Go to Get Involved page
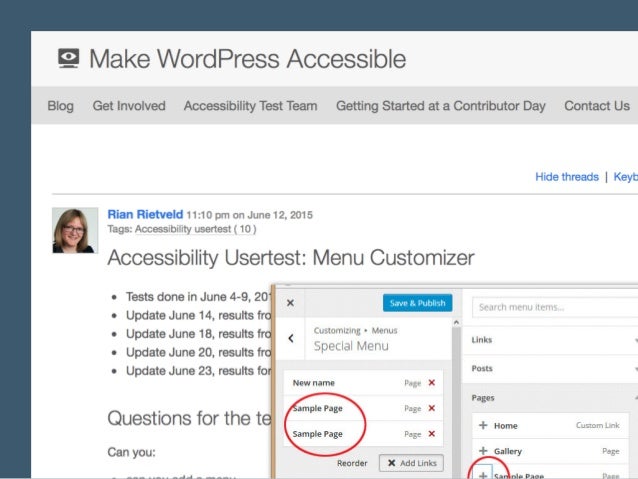This screenshot has width=638, height=479. (129, 106)
